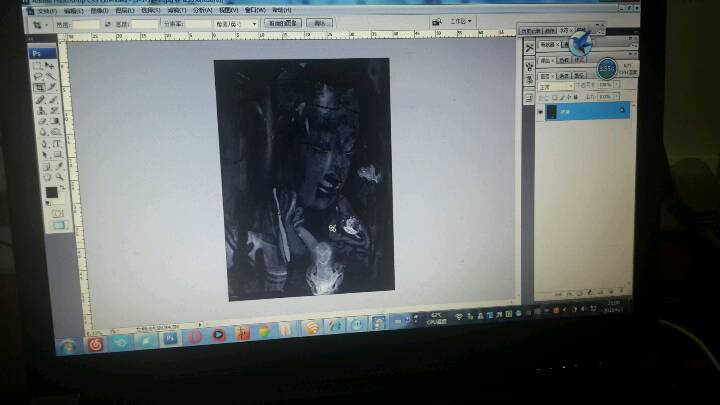
Task: Select the Horizontal Type tool
Action: click(x=57, y=144)
